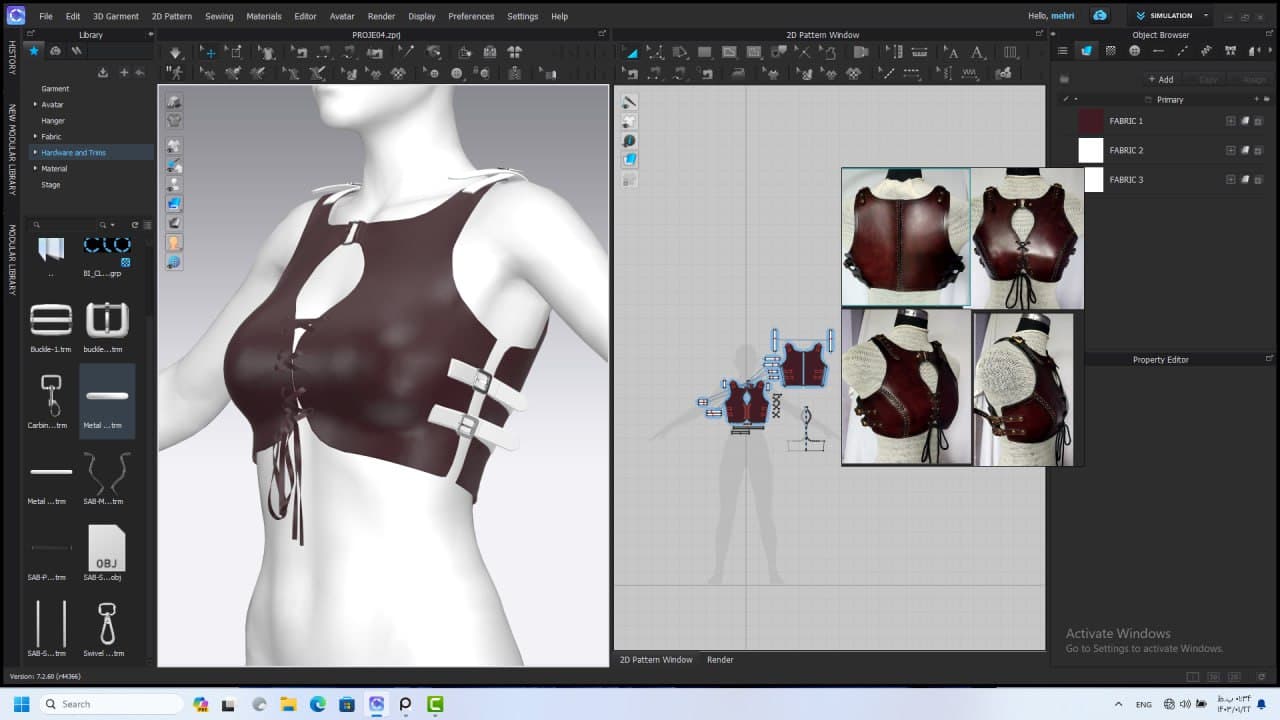Open the Fabric tab icon in Object Browser
The image size is (1280, 720).
point(1086,51)
